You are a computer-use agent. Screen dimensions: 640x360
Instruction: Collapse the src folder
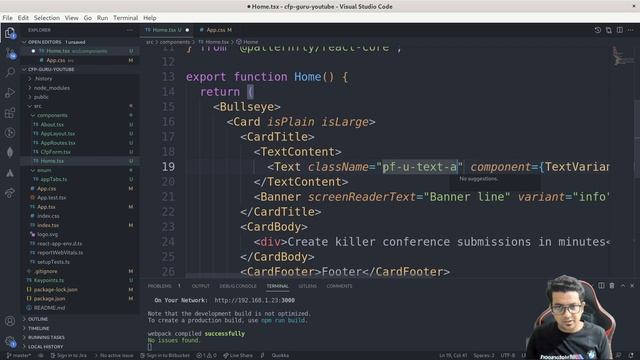(x=80, y=106)
